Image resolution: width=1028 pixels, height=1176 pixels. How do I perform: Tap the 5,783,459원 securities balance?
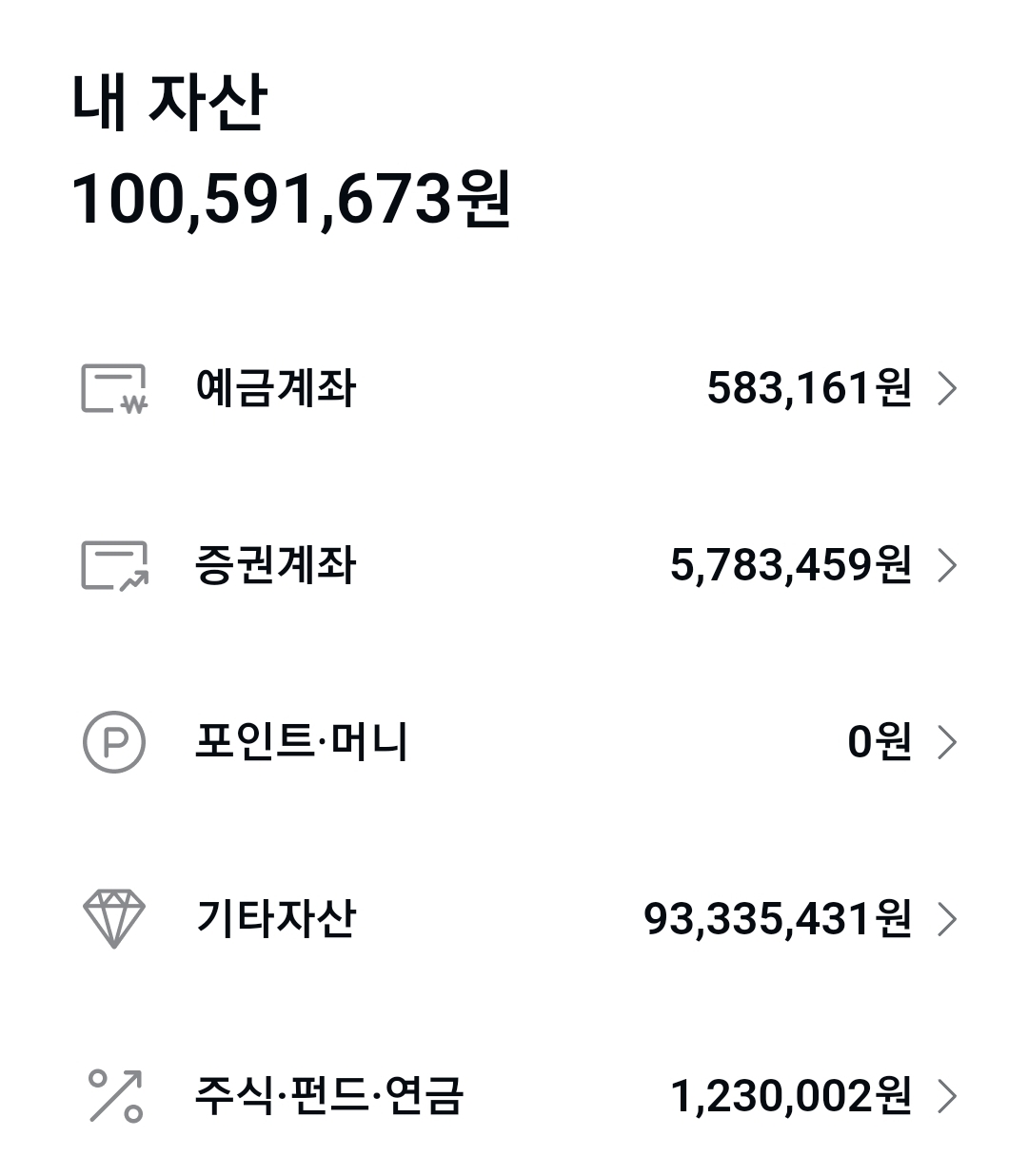point(790,565)
